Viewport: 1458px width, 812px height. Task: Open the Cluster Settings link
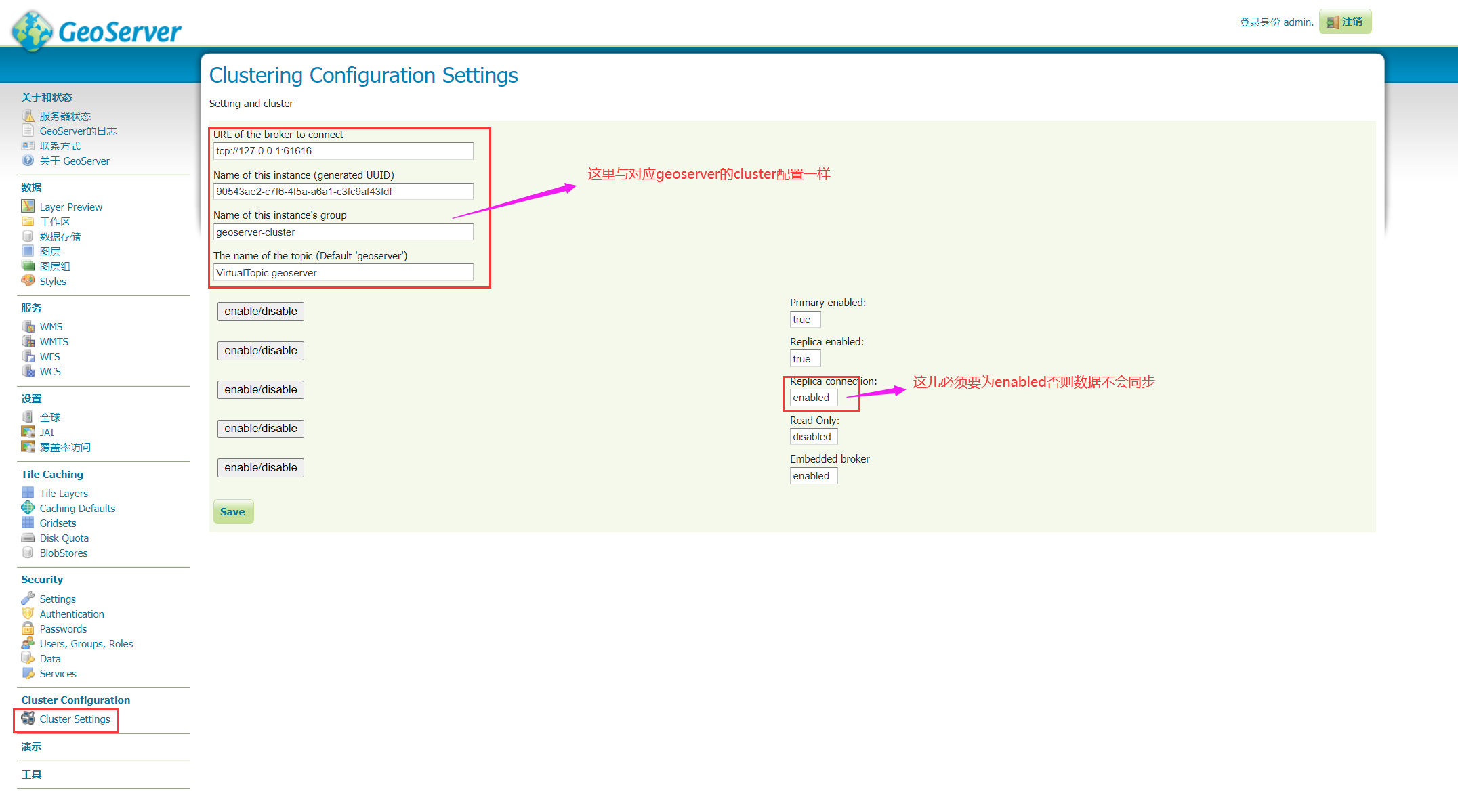(x=75, y=719)
